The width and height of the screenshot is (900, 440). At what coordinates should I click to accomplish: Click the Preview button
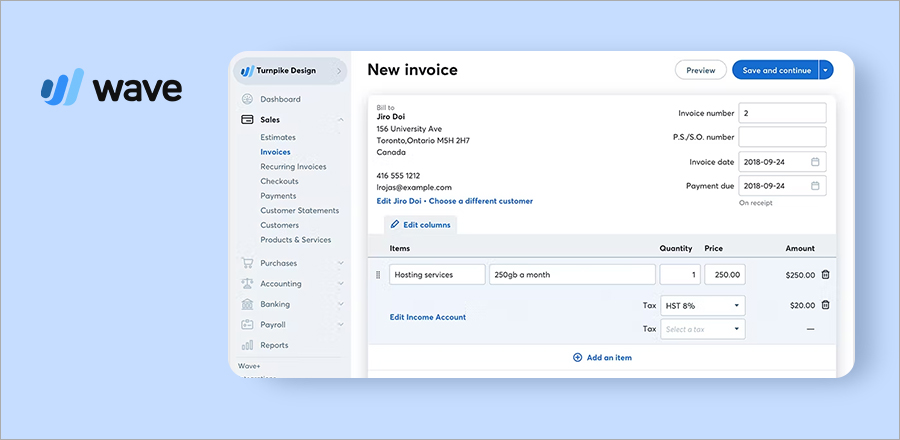pyautogui.click(x=701, y=70)
